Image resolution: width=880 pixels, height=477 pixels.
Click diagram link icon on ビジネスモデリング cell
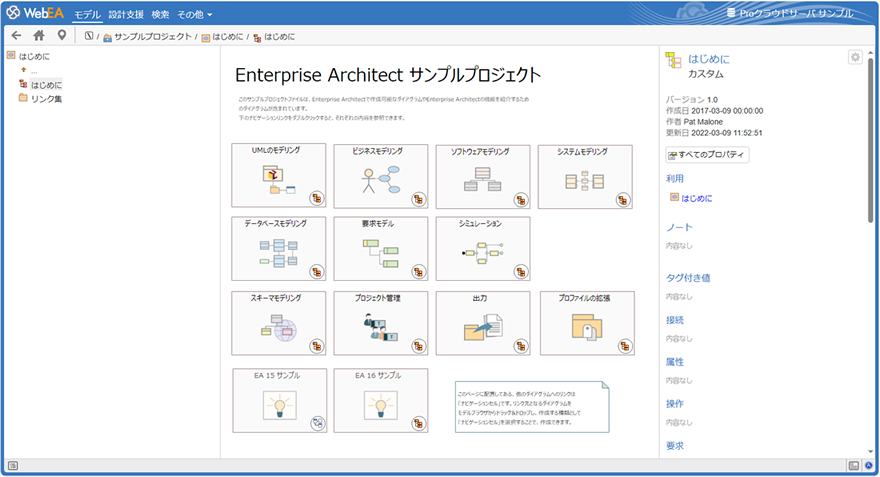pos(418,199)
